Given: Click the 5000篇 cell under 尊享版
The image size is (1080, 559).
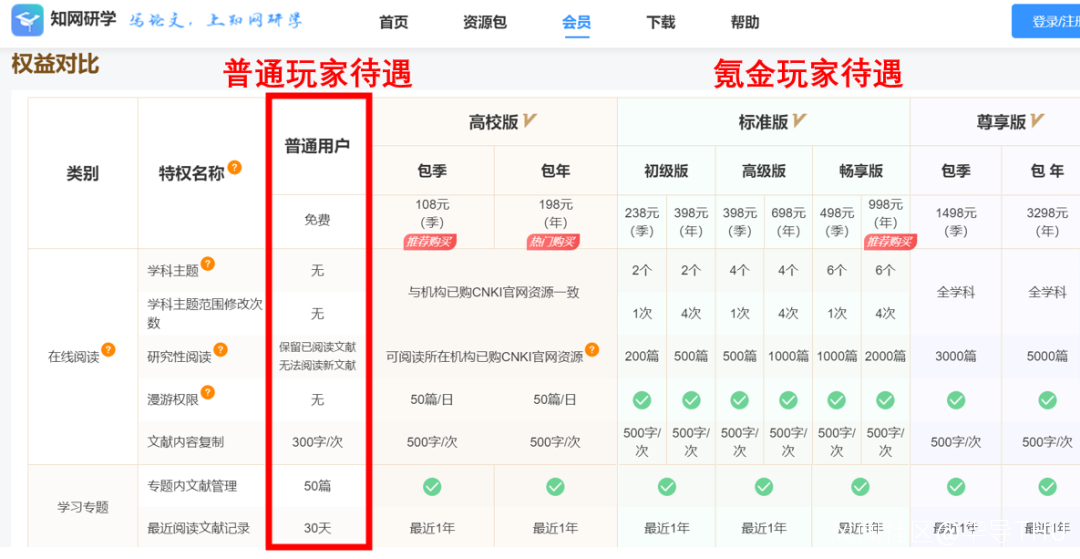Looking at the screenshot, I should [x=1047, y=357].
